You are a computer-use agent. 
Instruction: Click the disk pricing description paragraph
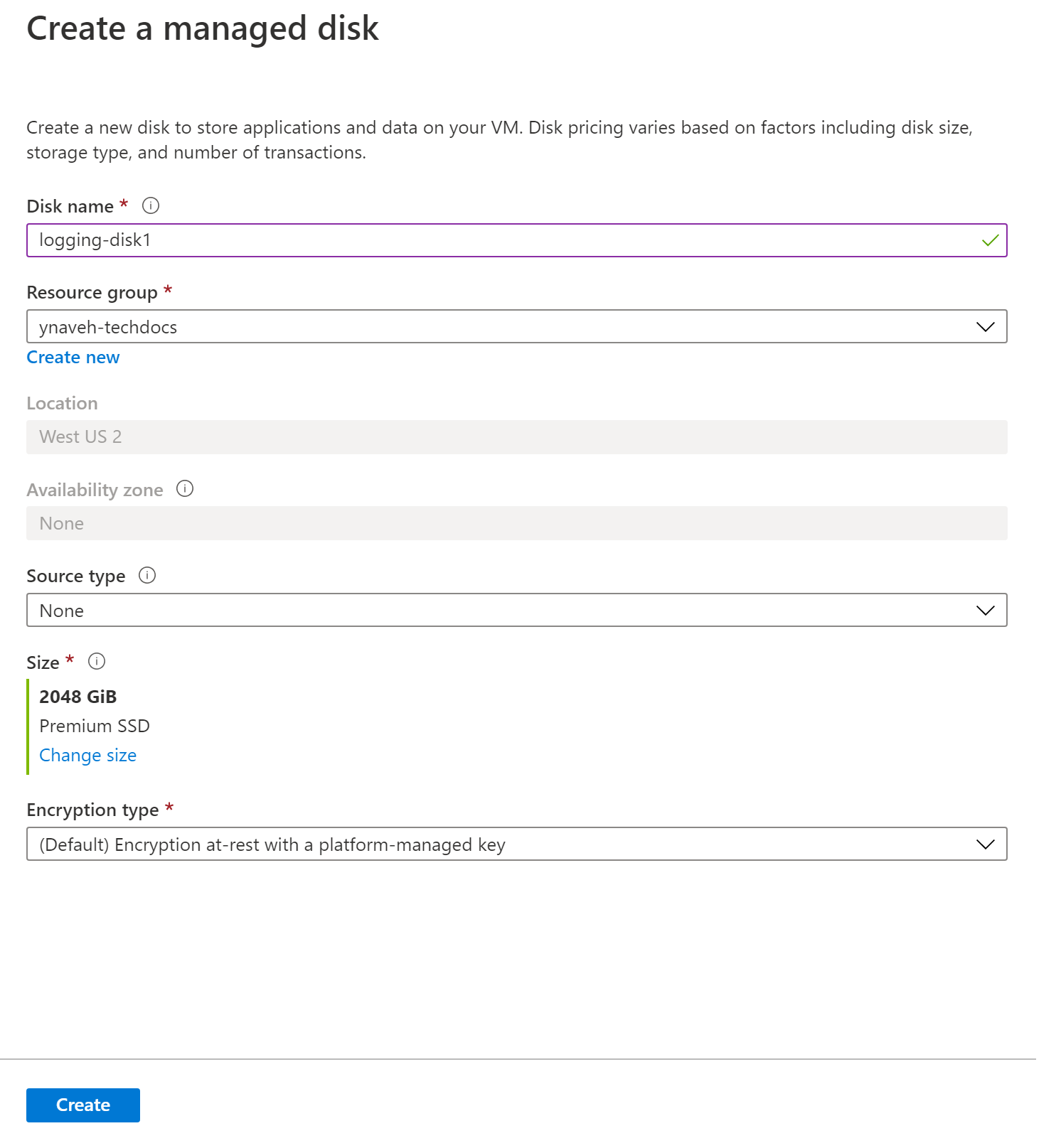[x=499, y=140]
